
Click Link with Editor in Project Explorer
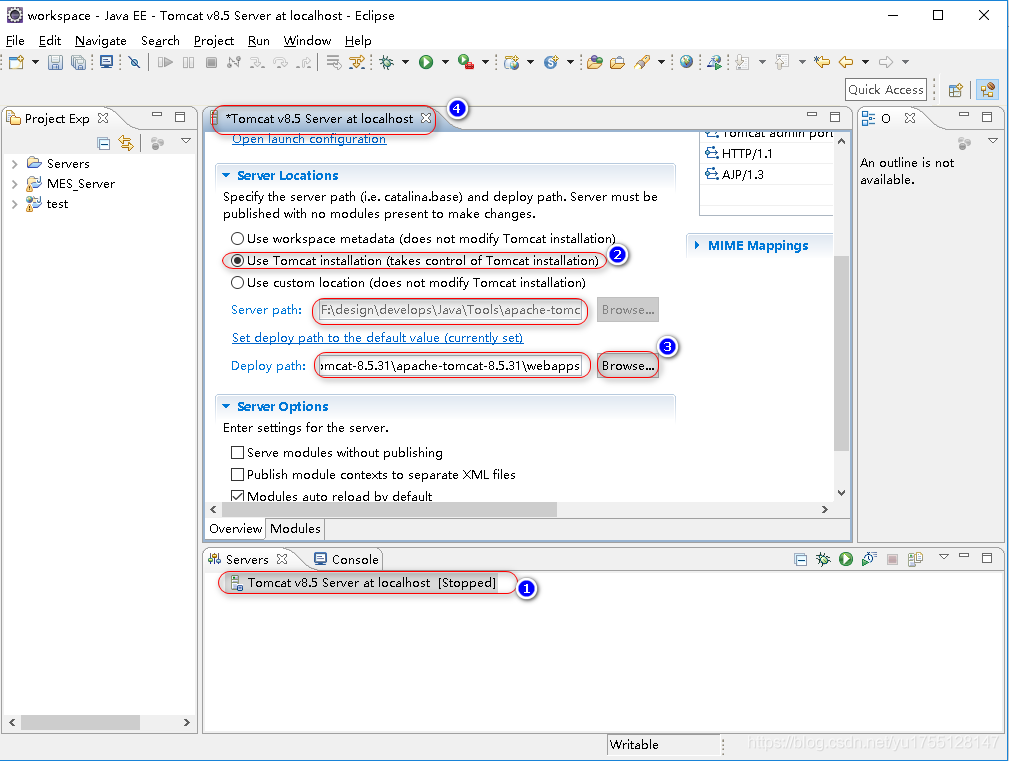coord(126,143)
